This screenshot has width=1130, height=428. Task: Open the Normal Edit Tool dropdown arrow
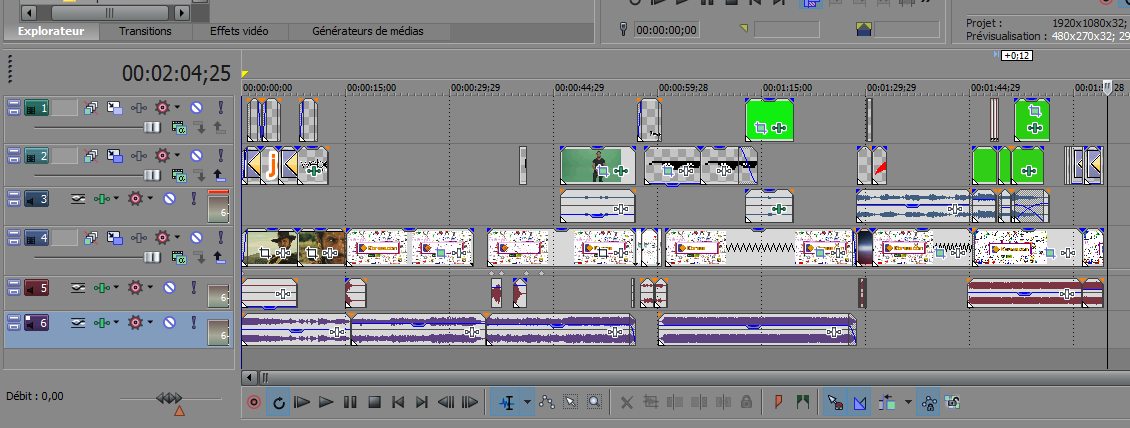pos(528,402)
